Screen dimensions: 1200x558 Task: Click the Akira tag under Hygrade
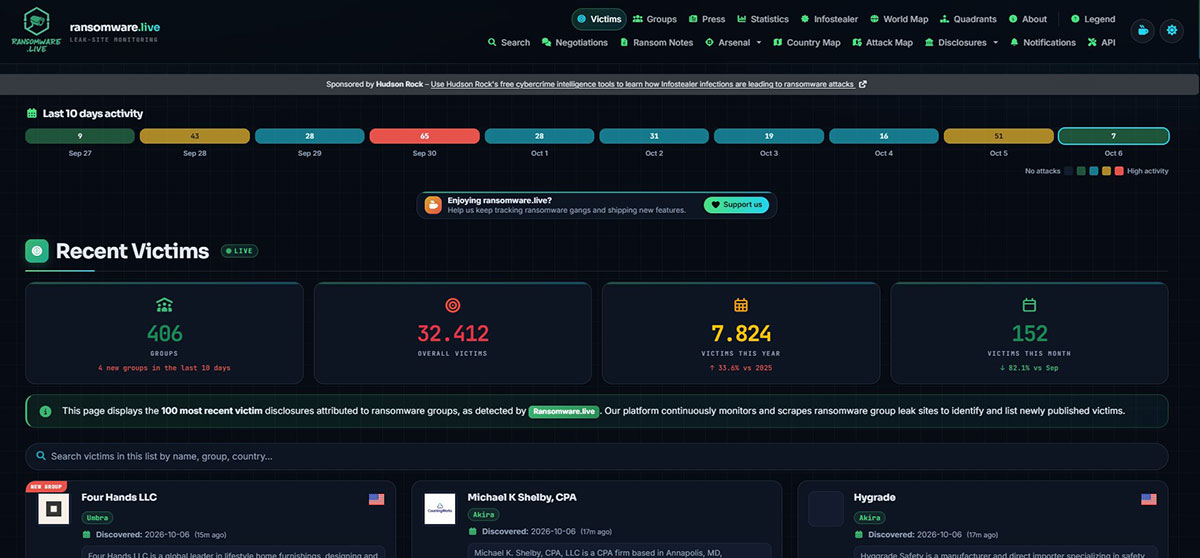pos(870,517)
